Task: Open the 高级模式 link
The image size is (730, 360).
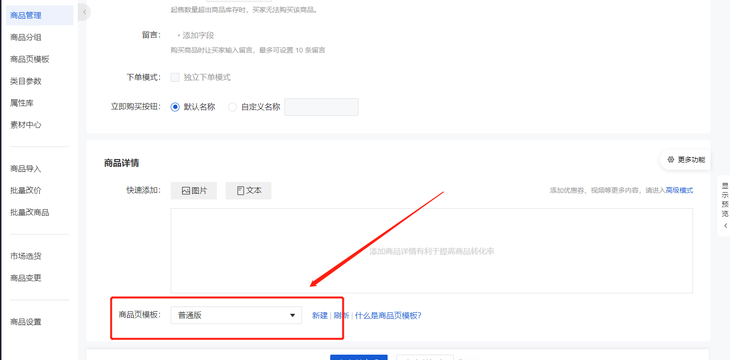Action: tap(679, 190)
